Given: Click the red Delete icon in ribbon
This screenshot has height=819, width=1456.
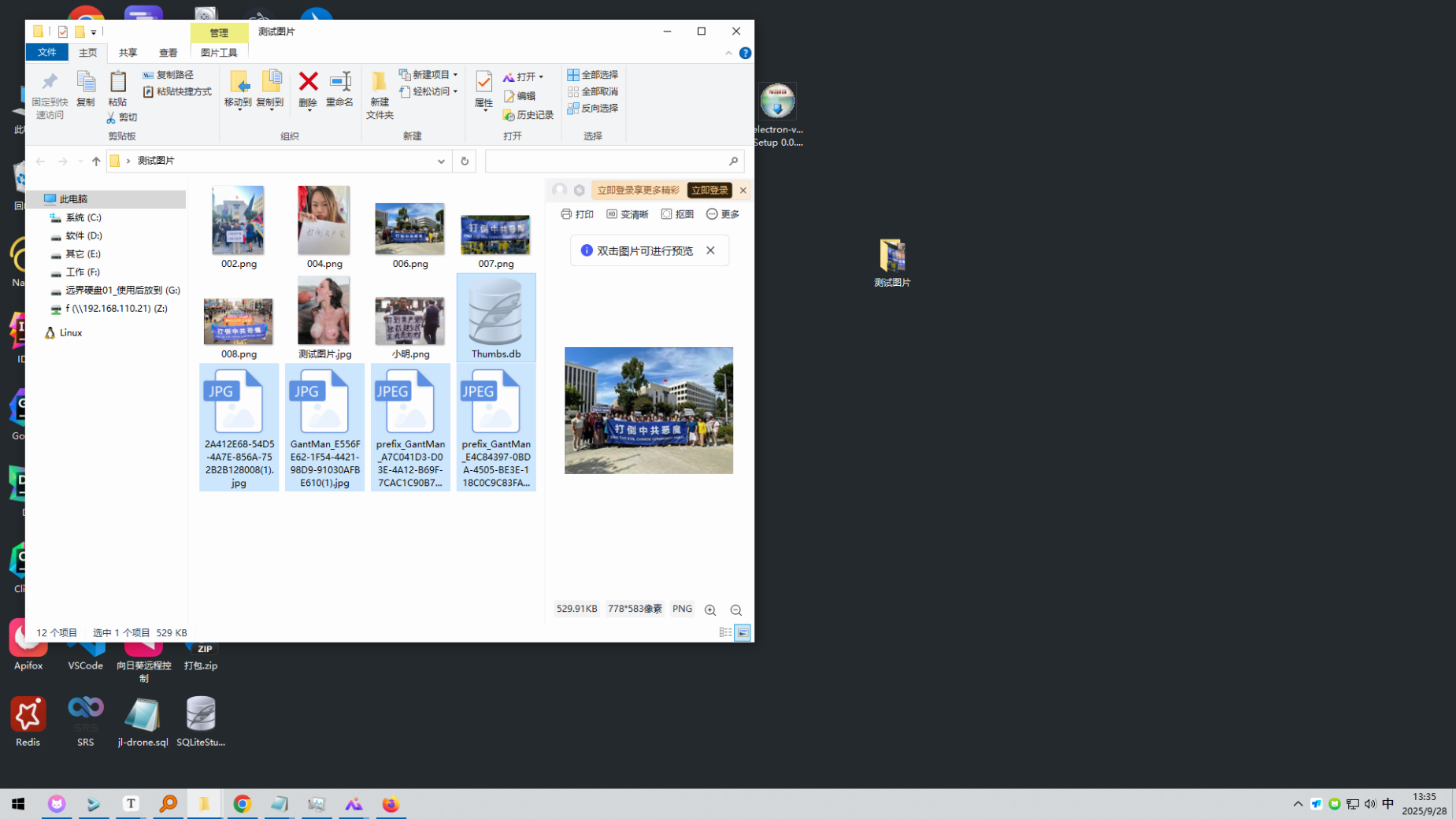Looking at the screenshot, I should click(308, 83).
